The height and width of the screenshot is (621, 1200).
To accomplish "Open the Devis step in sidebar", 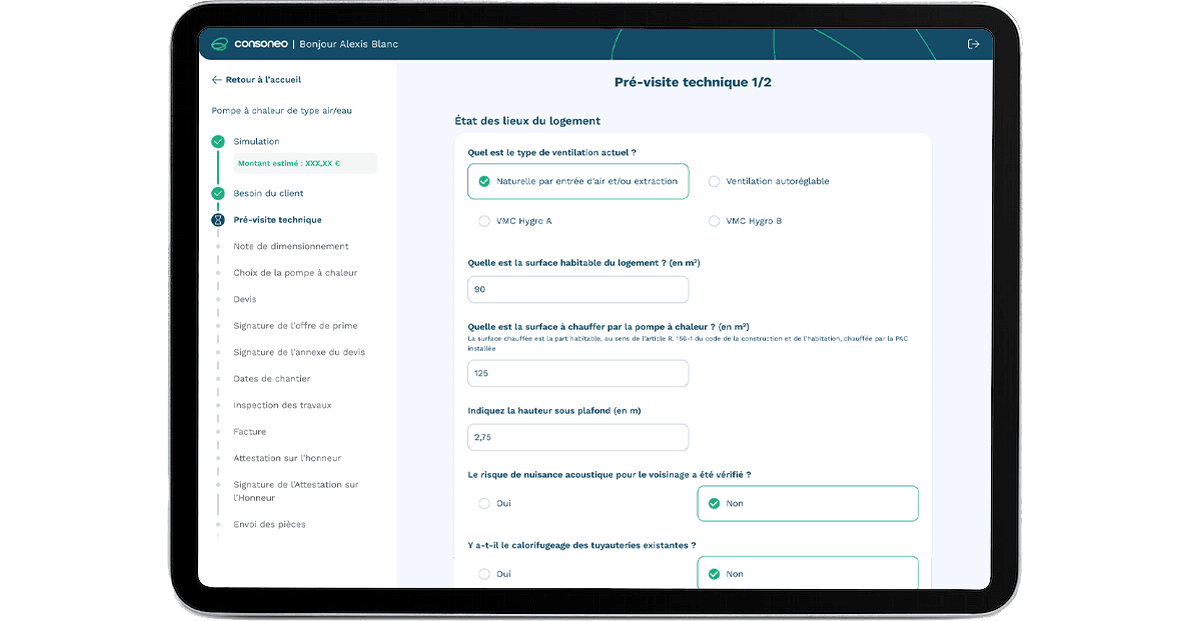I will tap(245, 300).
